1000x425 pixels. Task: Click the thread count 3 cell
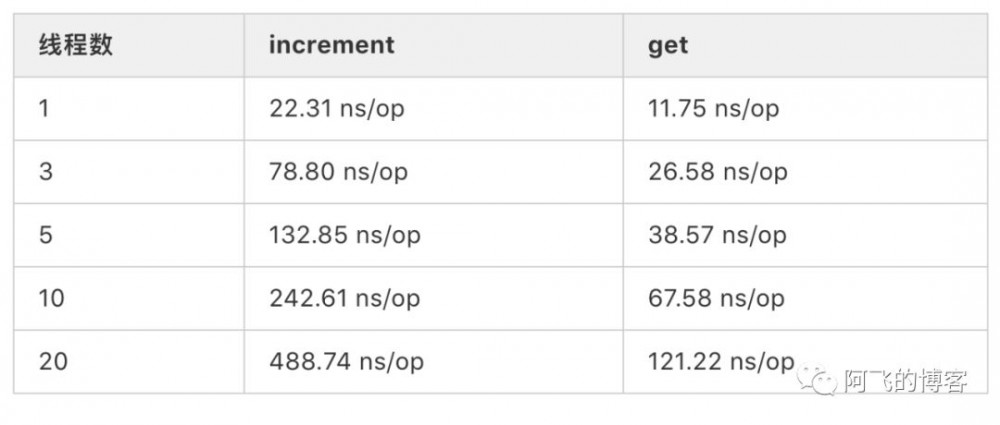point(46,172)
